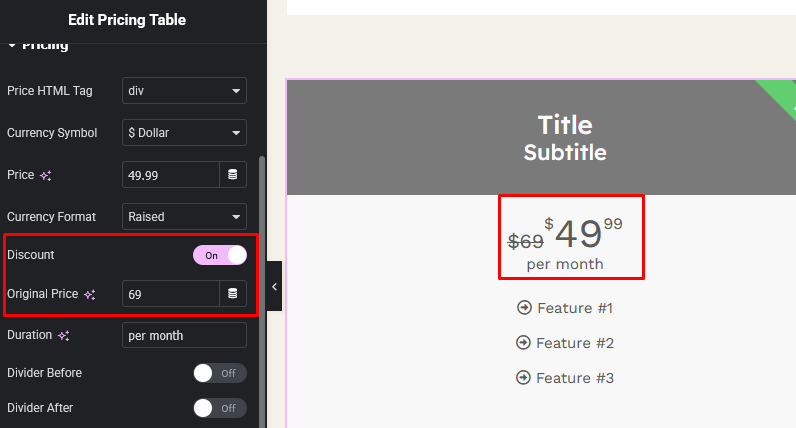Turn off the Discount toggle
Image resolution: width=796 pixels, height=428 pixels.
pos(220,255)
